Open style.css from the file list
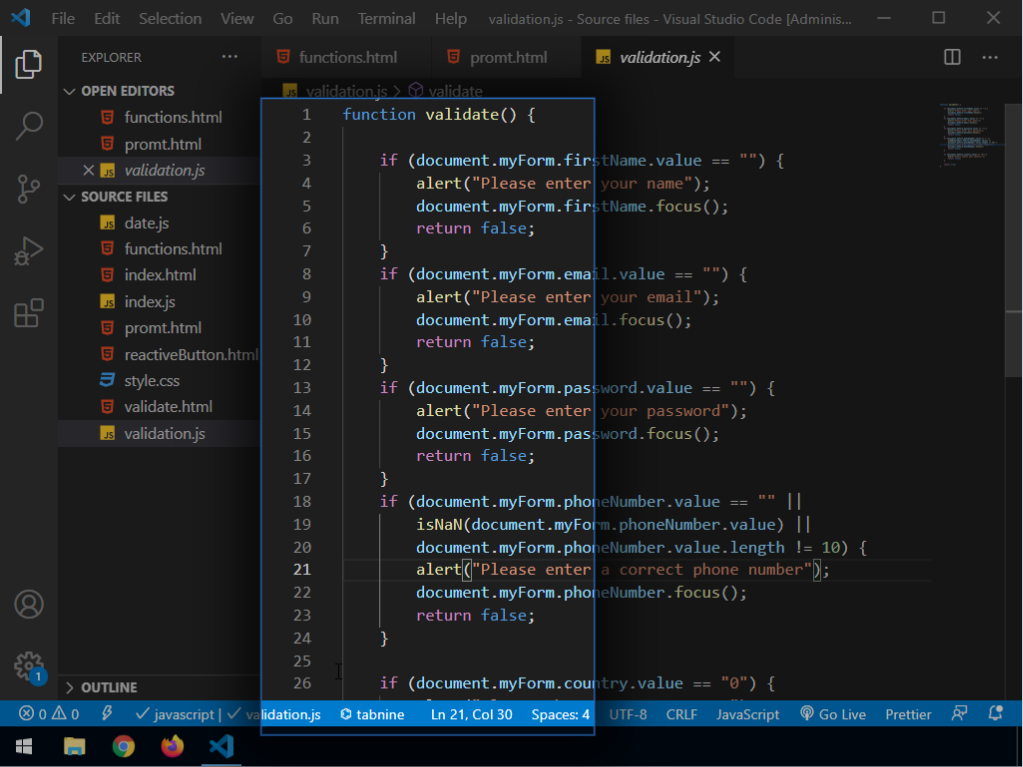 151,381
